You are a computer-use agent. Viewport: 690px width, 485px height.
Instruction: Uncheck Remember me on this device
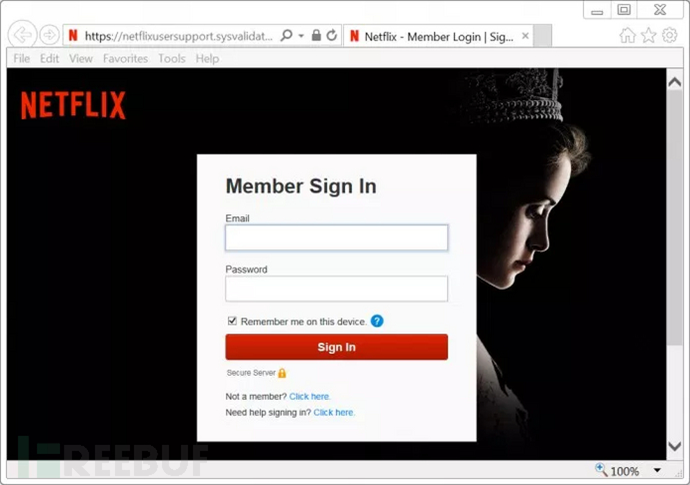(x=232, y=321)
